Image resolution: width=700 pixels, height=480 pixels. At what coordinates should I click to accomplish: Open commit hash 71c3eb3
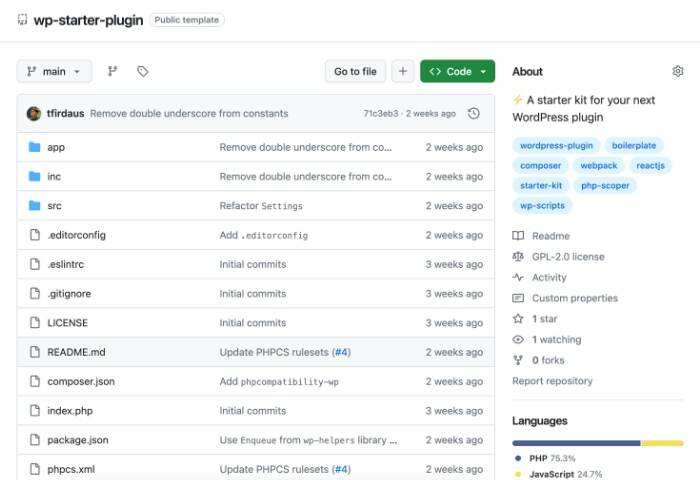pos(381,113)
